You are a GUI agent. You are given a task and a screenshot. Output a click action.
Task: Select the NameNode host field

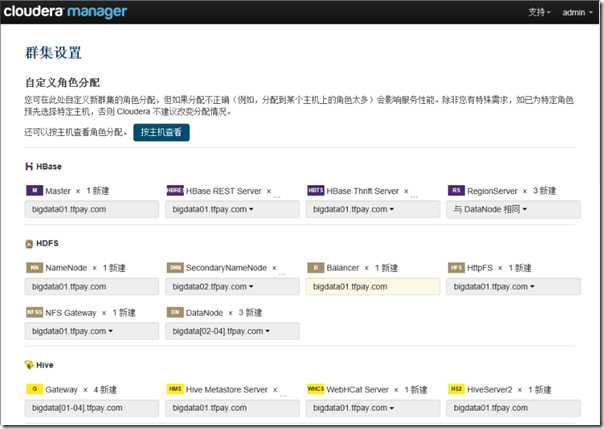pos(92,287)
